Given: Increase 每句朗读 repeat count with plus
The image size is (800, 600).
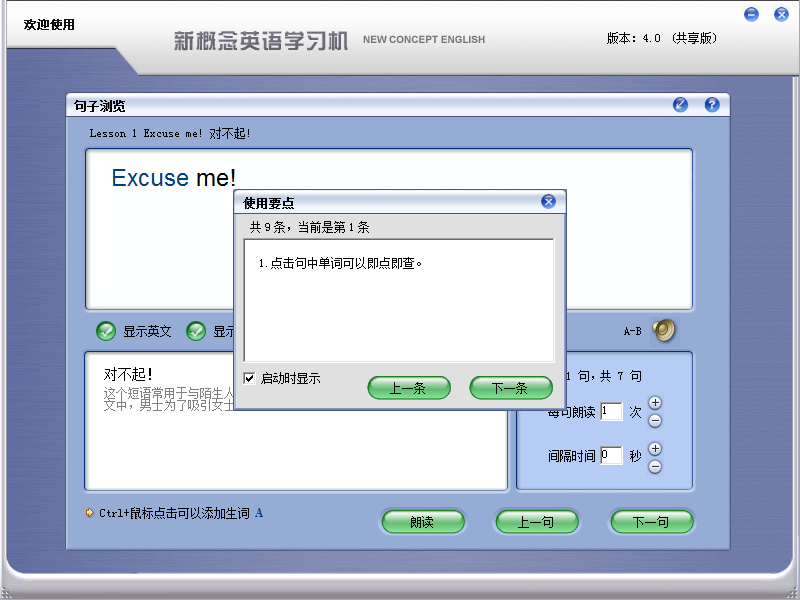Looking at the screenshot, I should 655,403.
